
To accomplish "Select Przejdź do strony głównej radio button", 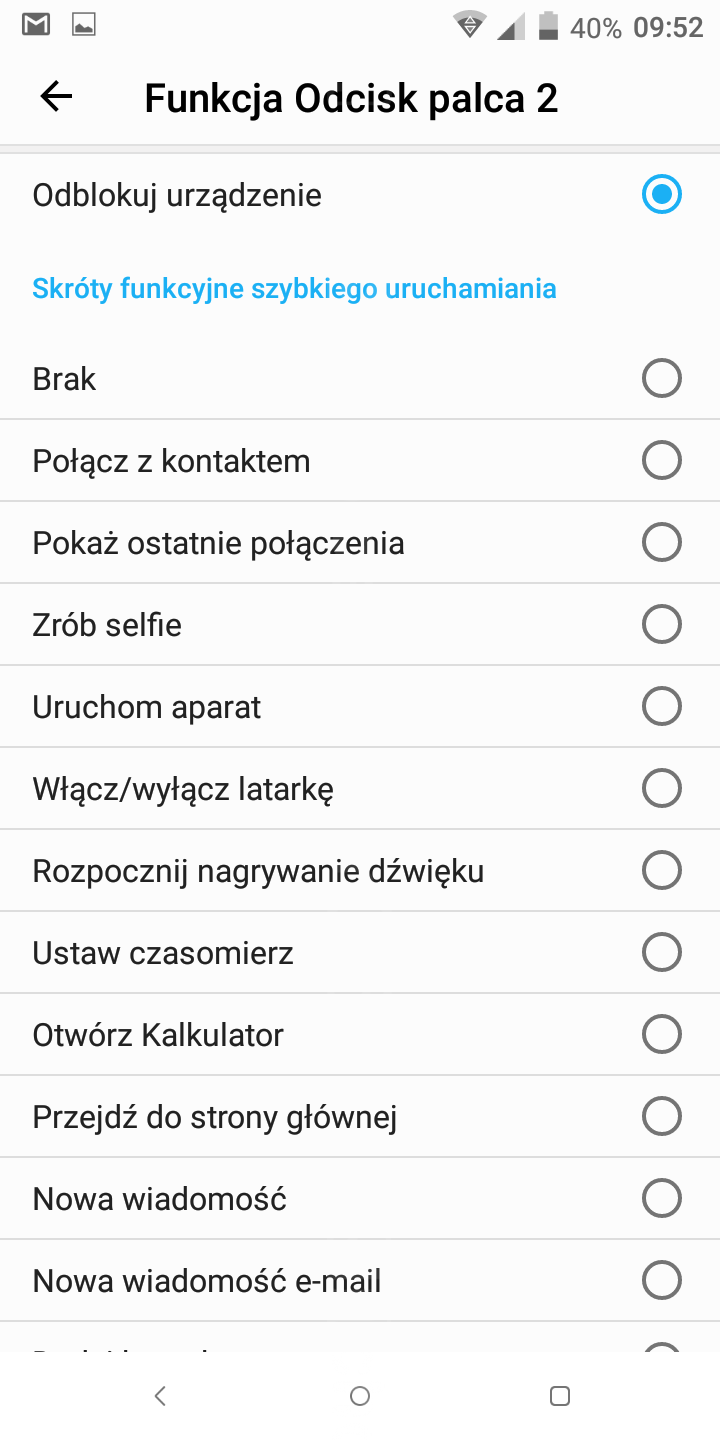I will coord(661,1117).
